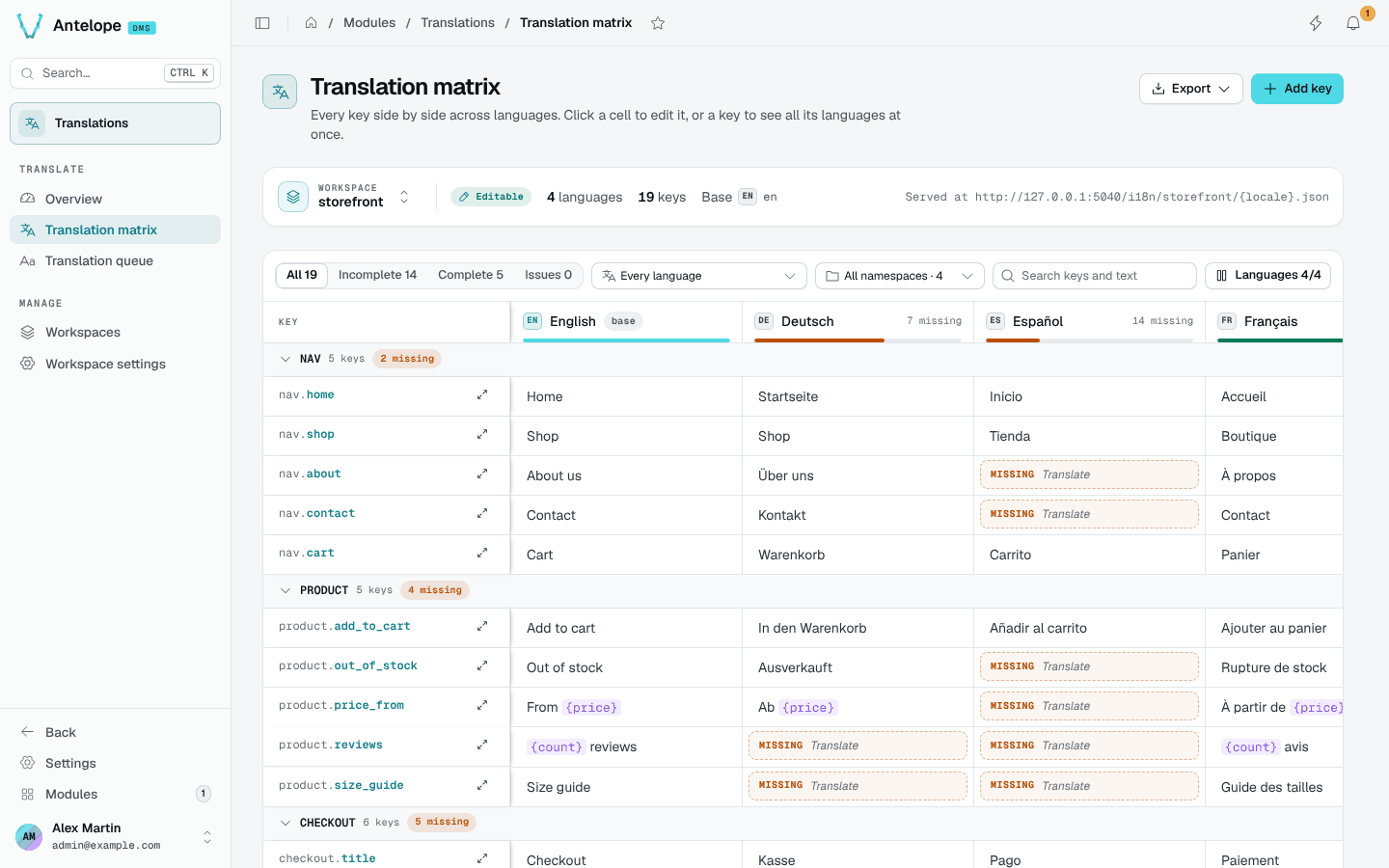This screenshot has width=1389, height=868.
Task: Star the Translation matrix page
Action: 658,23
